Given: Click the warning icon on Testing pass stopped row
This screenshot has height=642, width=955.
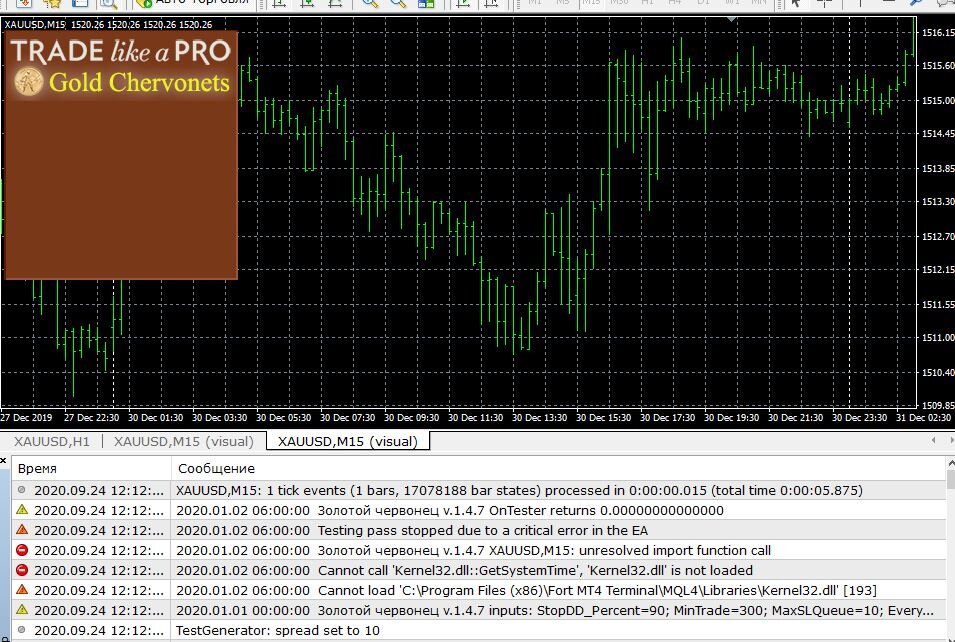Looking at the screenshot, I should click(x=22, y=530).
